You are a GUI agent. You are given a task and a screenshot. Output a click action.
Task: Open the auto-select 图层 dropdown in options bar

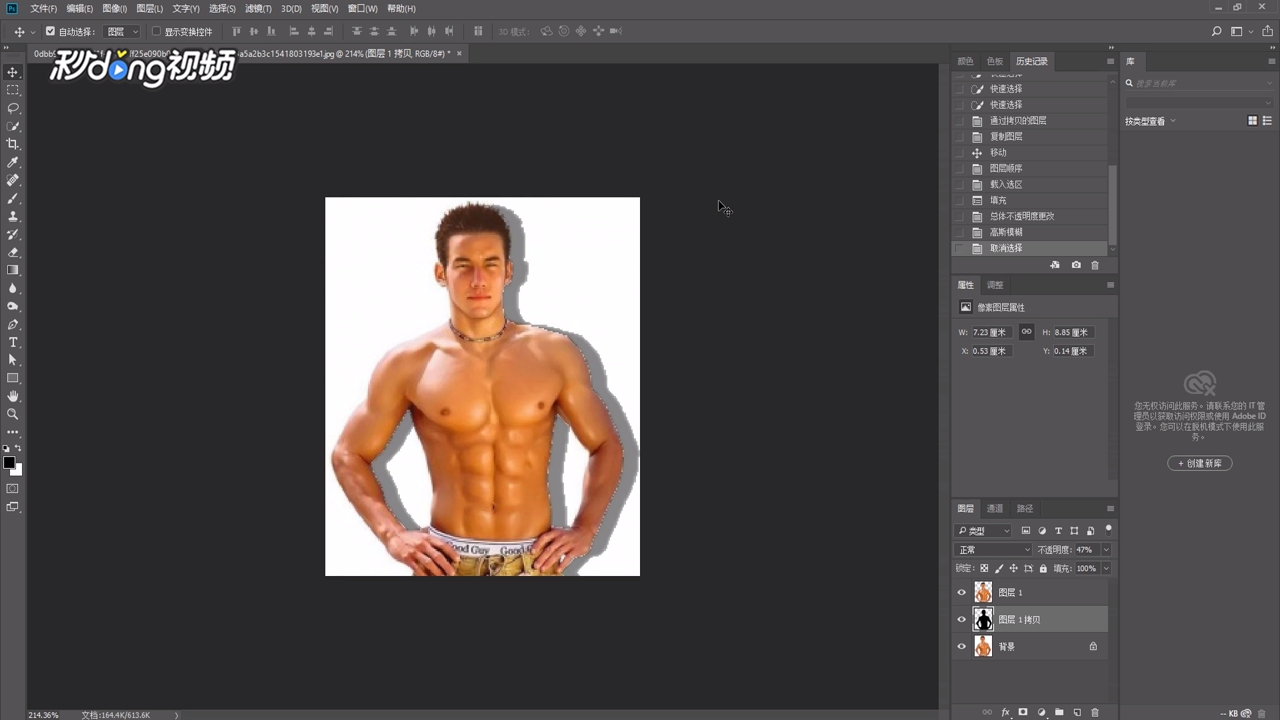click(x=123, y=32)
